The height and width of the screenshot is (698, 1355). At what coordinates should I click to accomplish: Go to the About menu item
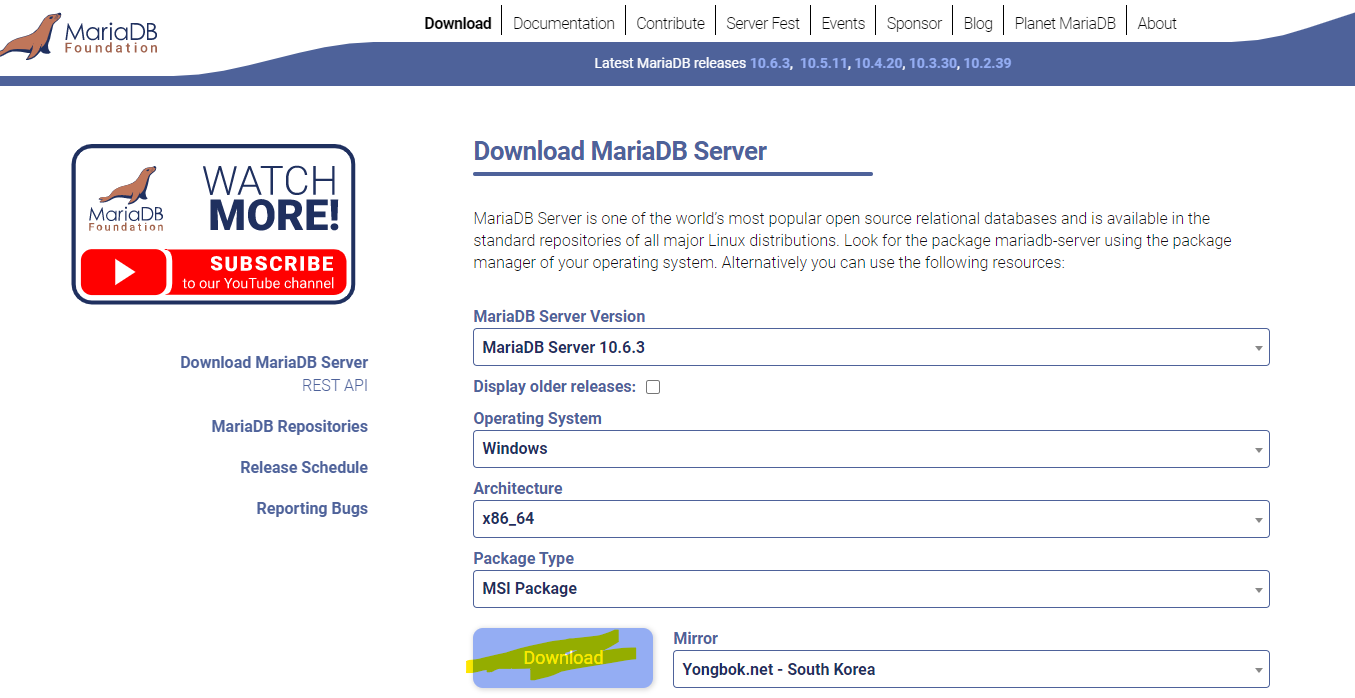(1157, 23)
